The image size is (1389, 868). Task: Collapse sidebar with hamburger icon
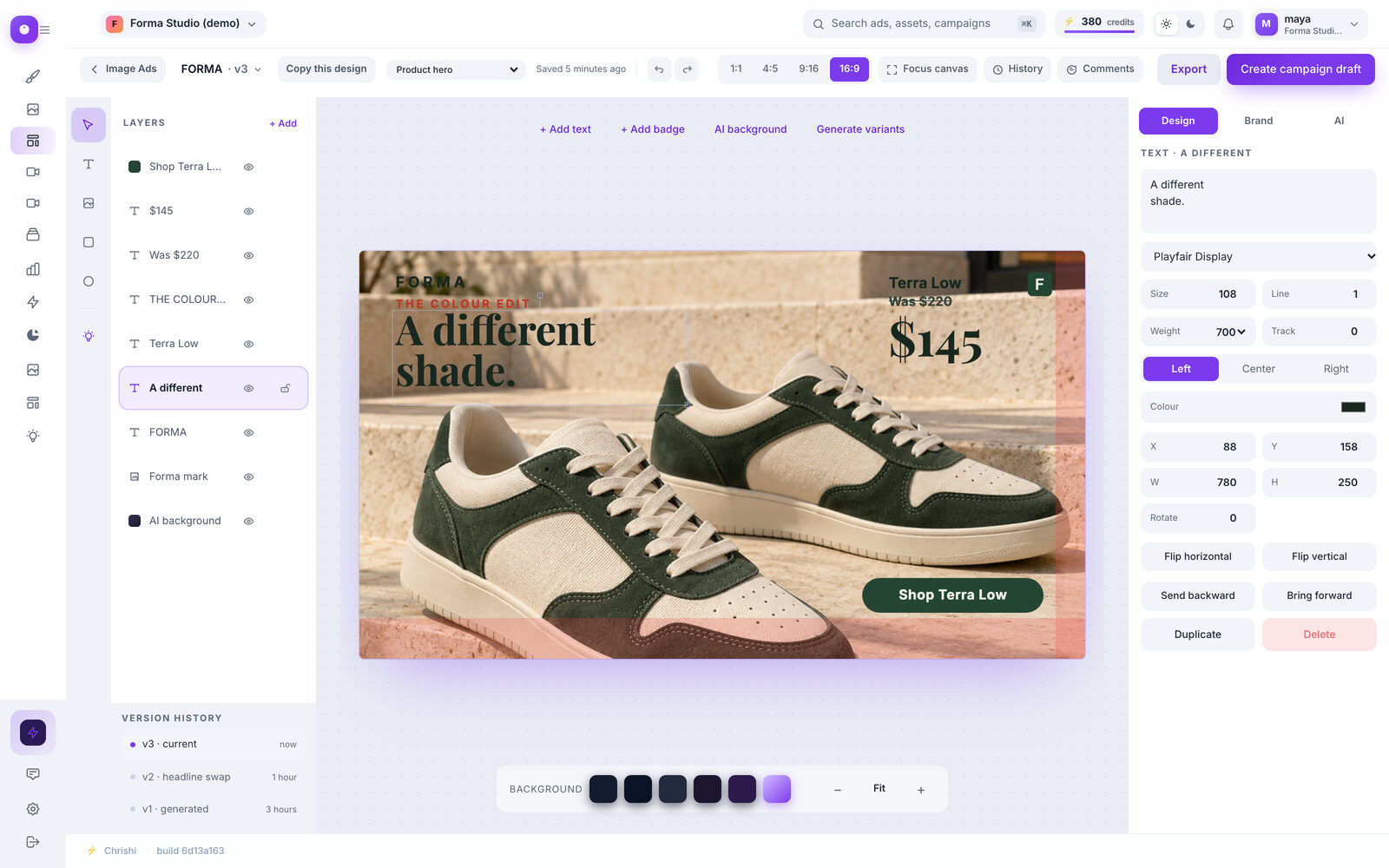point(45,30)
